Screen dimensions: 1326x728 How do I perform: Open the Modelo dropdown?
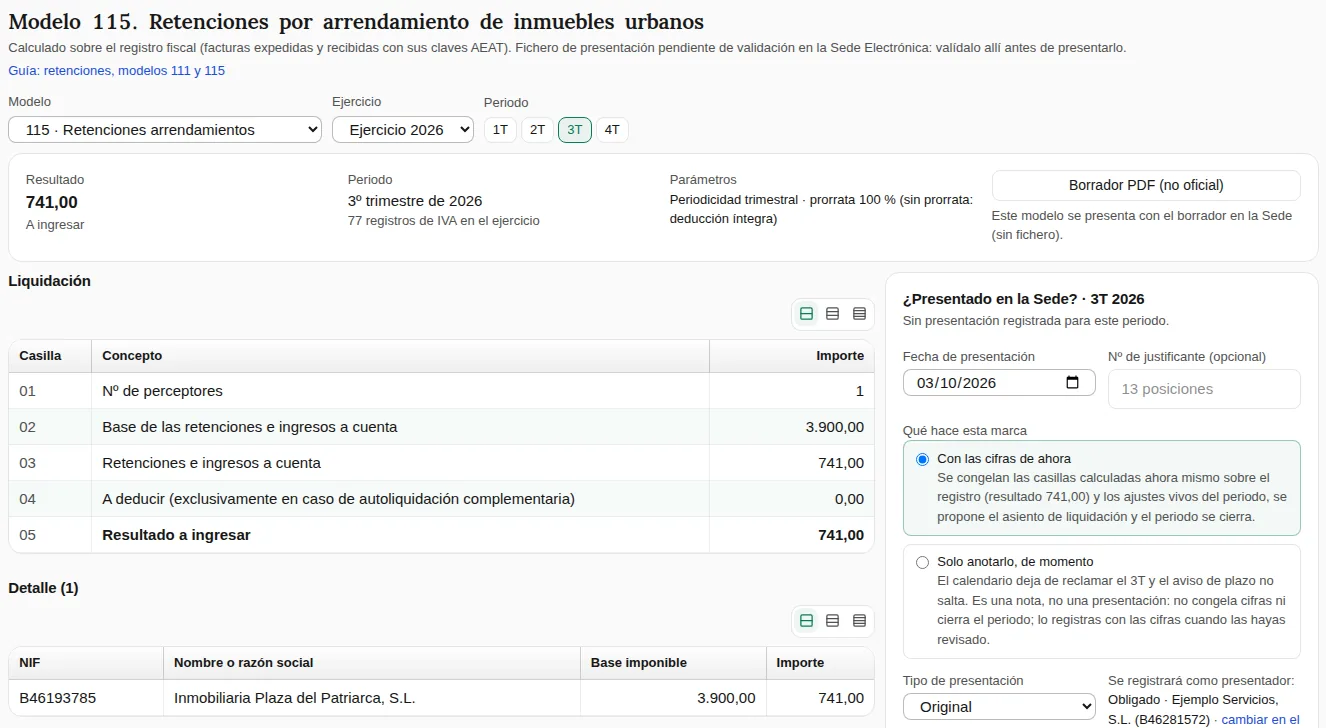pyautogui.click(x=165, y=130)
